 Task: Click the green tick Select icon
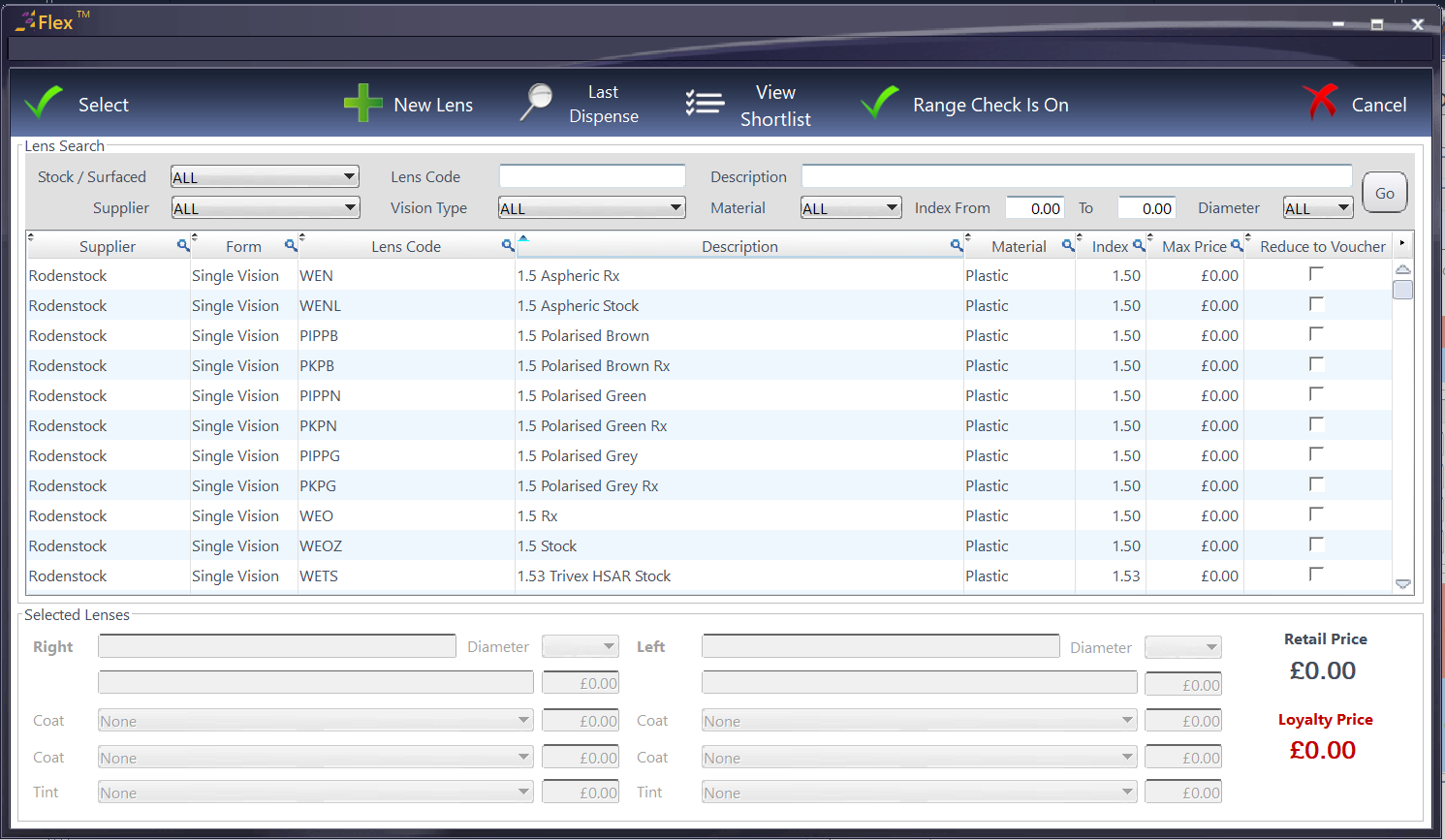click(44, 102)
